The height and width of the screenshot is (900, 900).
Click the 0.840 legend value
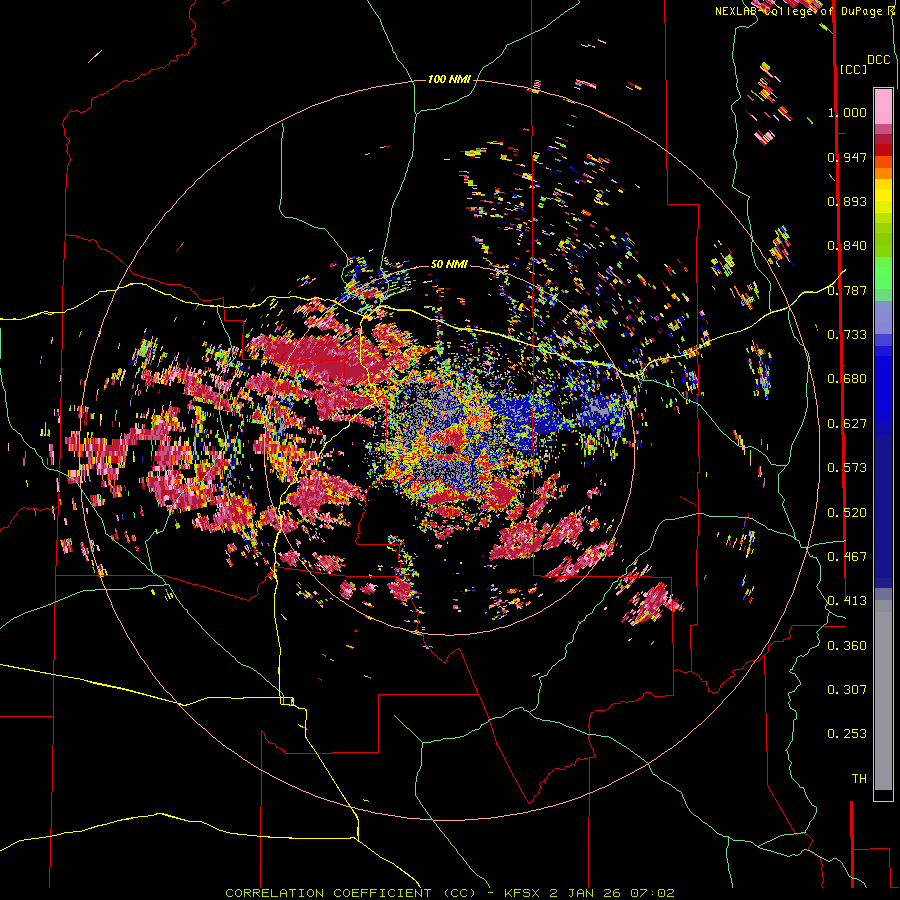click(847, 246)
